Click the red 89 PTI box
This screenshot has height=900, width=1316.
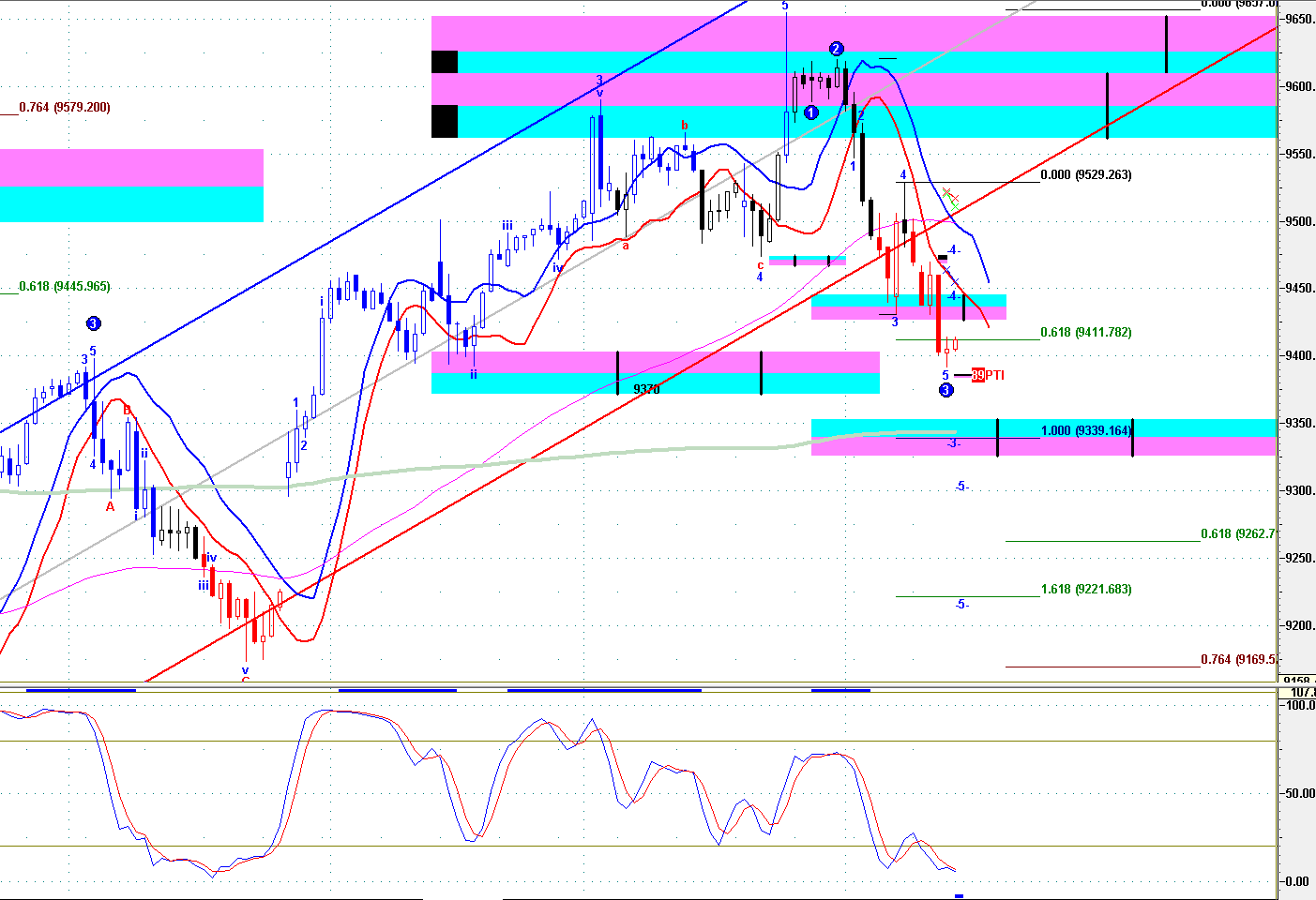point(978,375)
